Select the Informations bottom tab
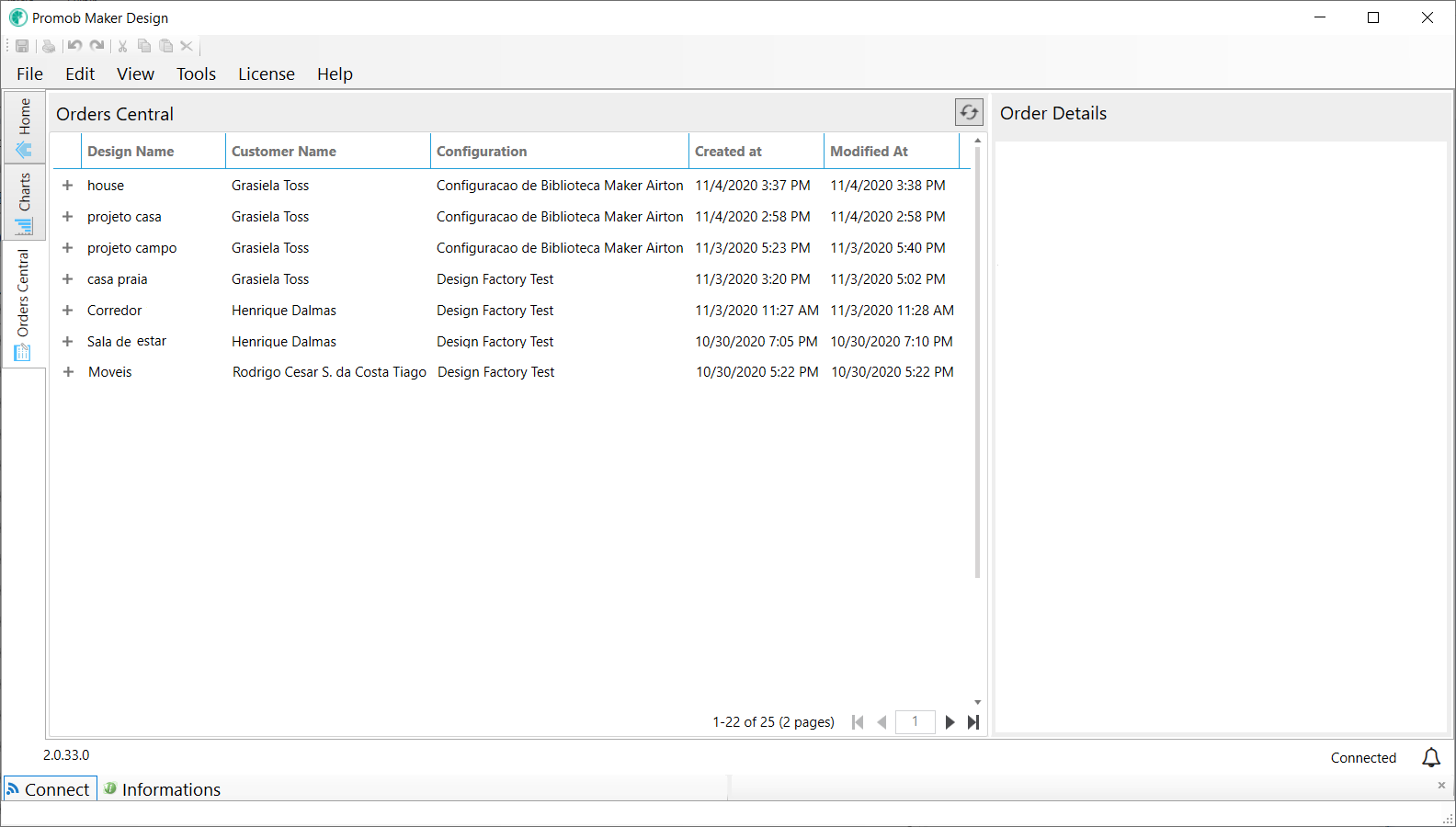 163,789
